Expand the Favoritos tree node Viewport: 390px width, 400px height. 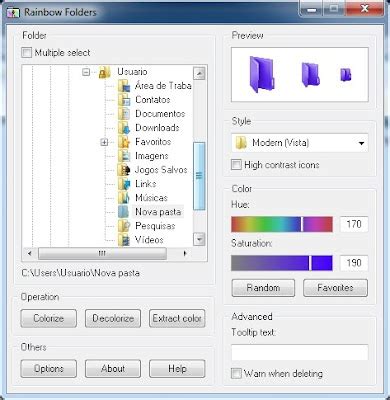(104, 142)
